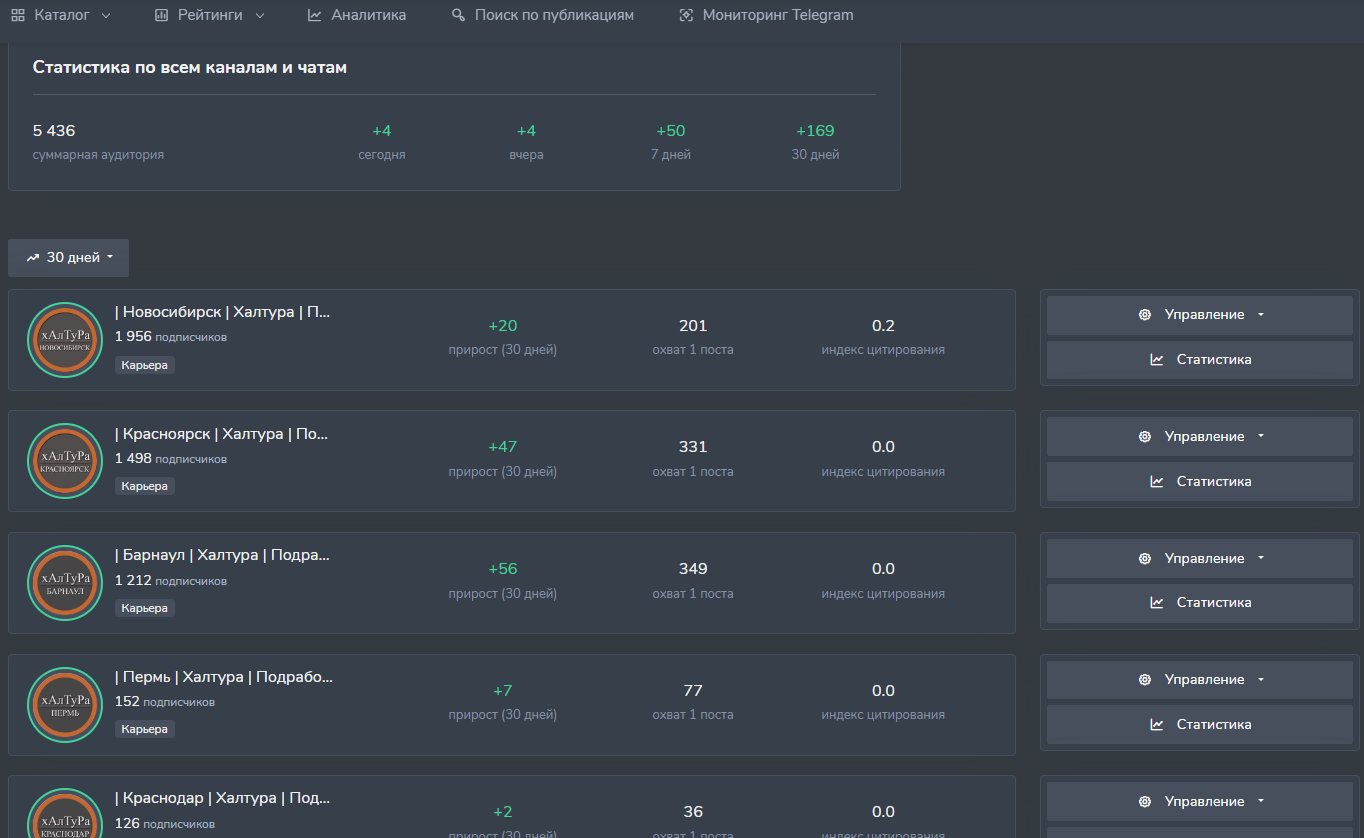The image size is (1364, 838).
Task: Expand Управление dropdown for Красноярск channel
Action: point(1200,437)
